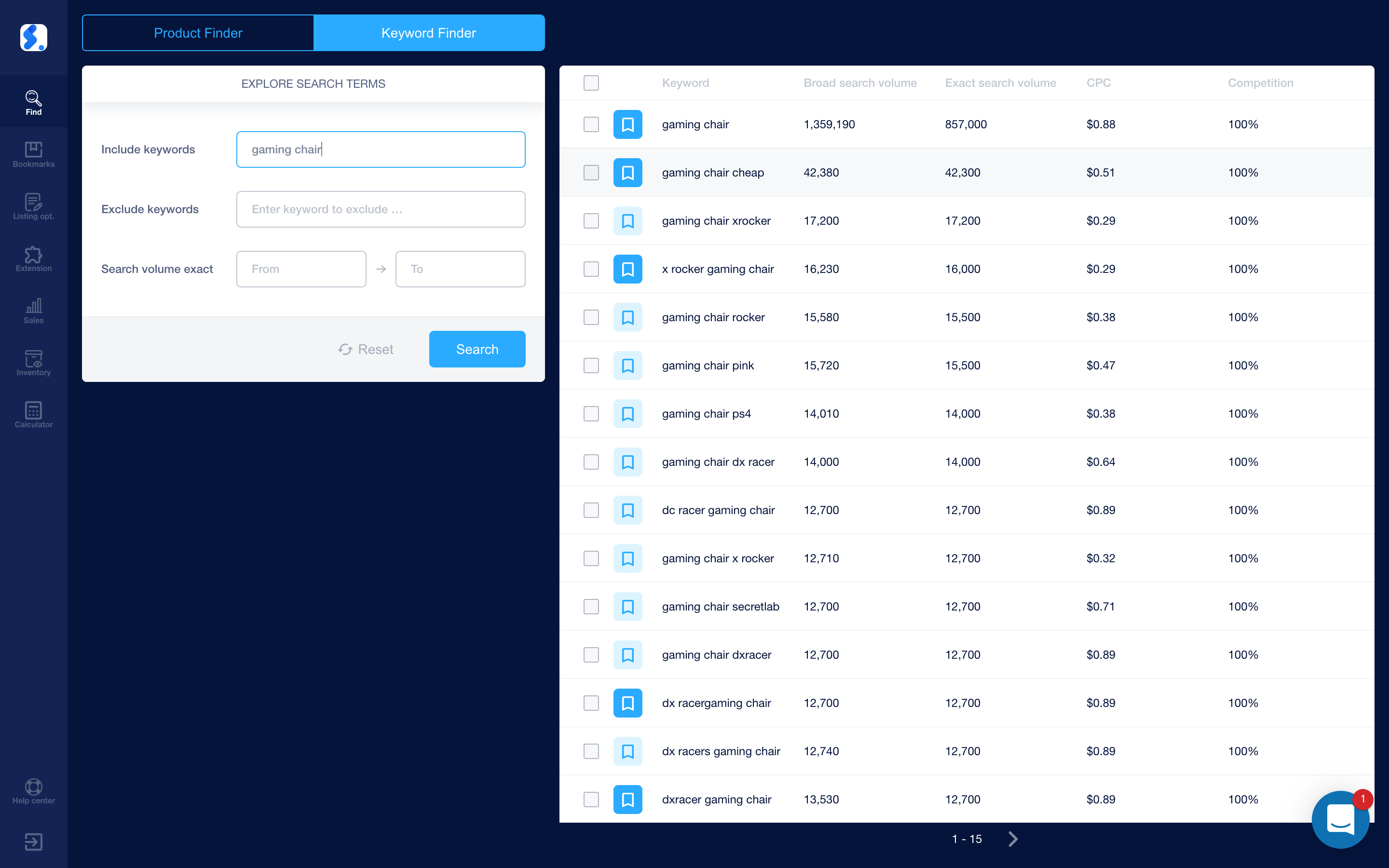Open Inventory from the sidebar

[33, 363]
